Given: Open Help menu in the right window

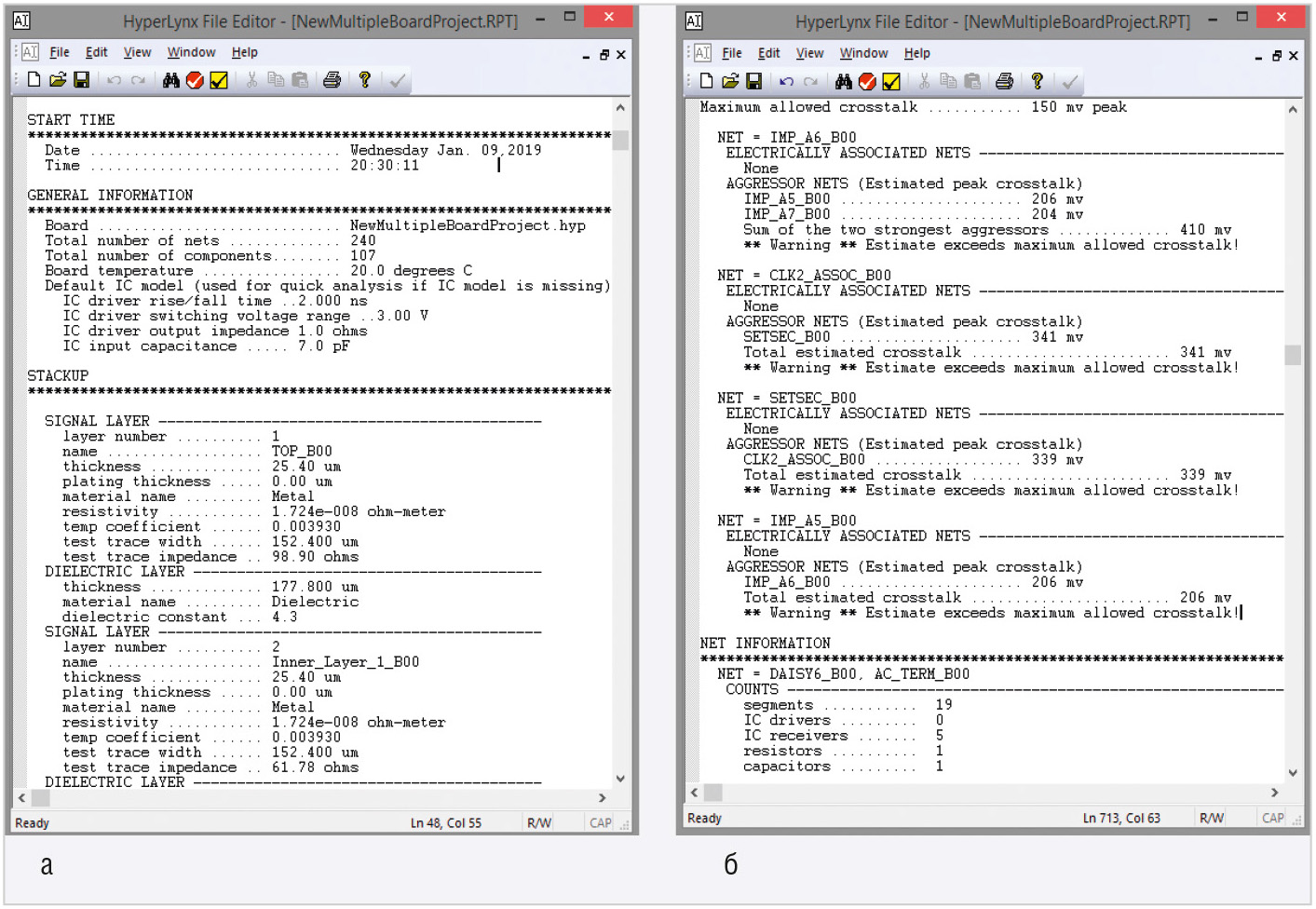Looking at the screenshot, I should [916, 53].
